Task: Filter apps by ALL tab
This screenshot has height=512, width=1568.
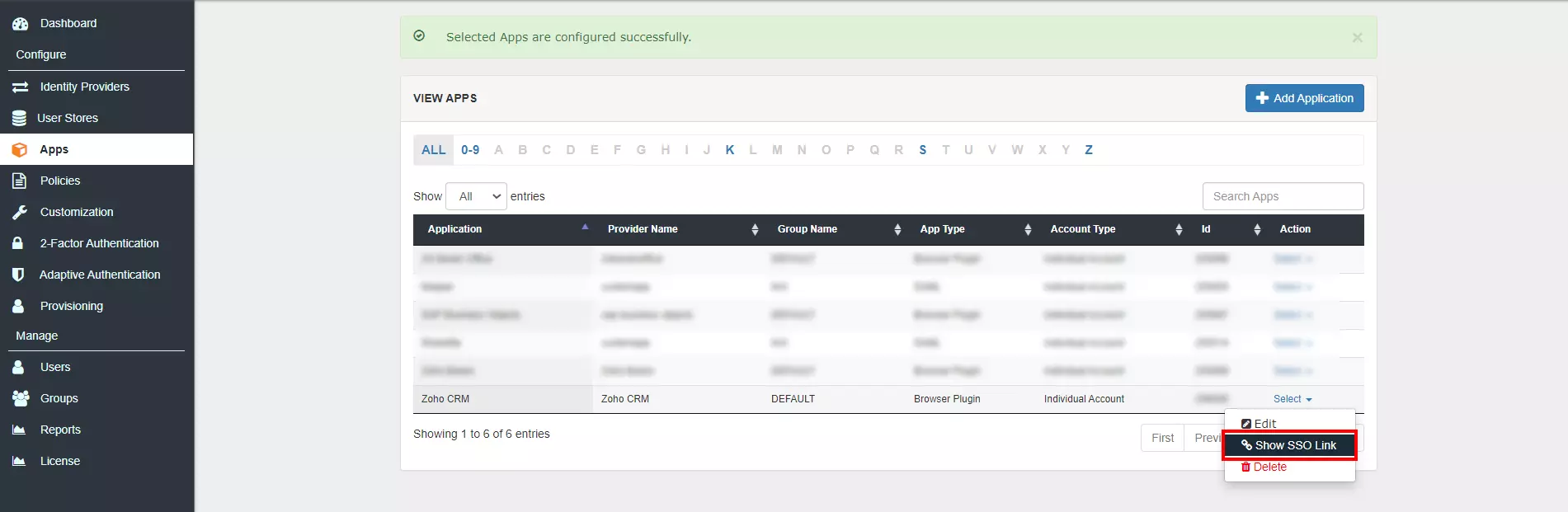Action: [433, 150]
